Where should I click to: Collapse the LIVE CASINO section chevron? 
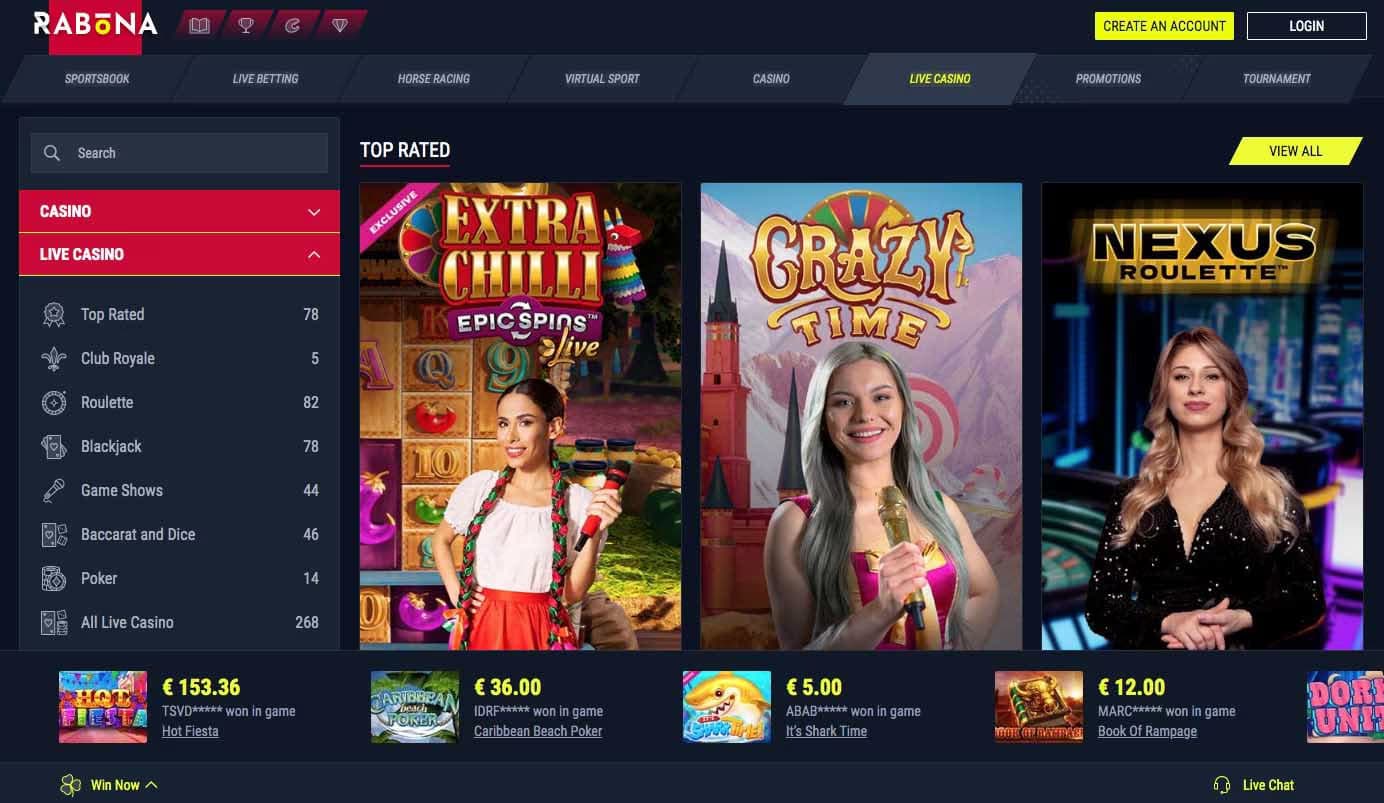[314, 255]
